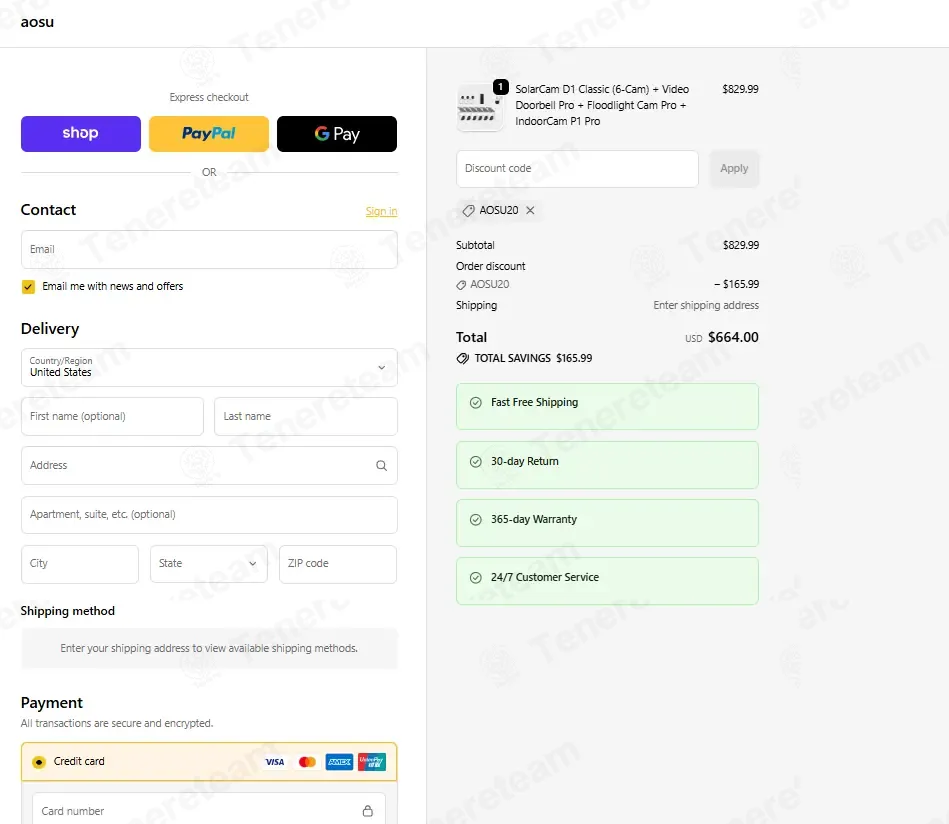The image size is (949, 824).
Task: Open the Sign in link
Action: click(x=381, y=211)
